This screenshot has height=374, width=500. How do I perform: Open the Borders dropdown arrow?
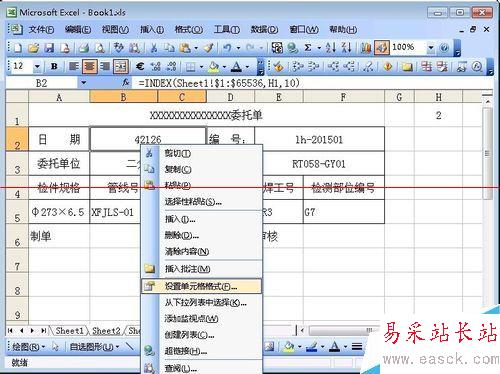click(201, 67)
